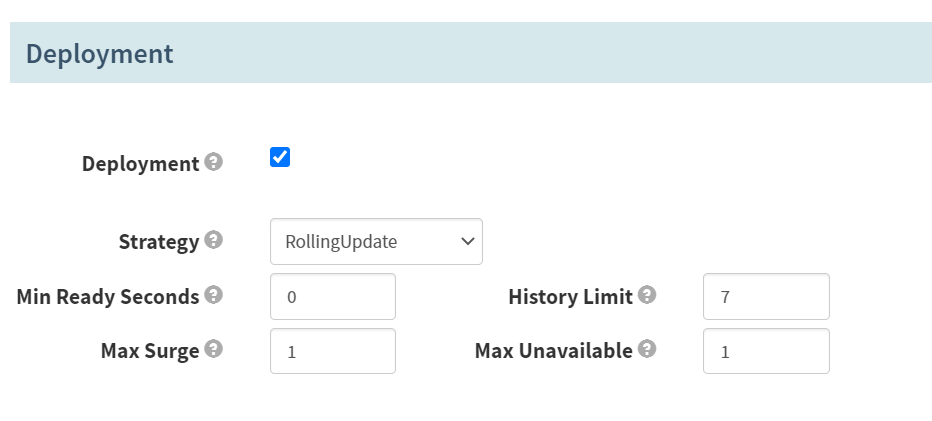Open the Strategy help tooltip icon
The image size is (932, 421).
[213, 240]
